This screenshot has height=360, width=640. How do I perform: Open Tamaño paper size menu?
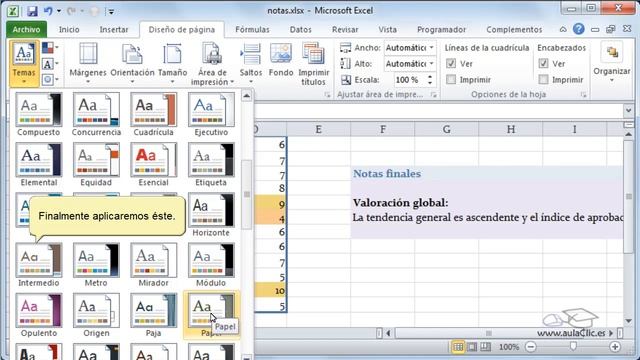pyautogui.click(x=172, y=64)
